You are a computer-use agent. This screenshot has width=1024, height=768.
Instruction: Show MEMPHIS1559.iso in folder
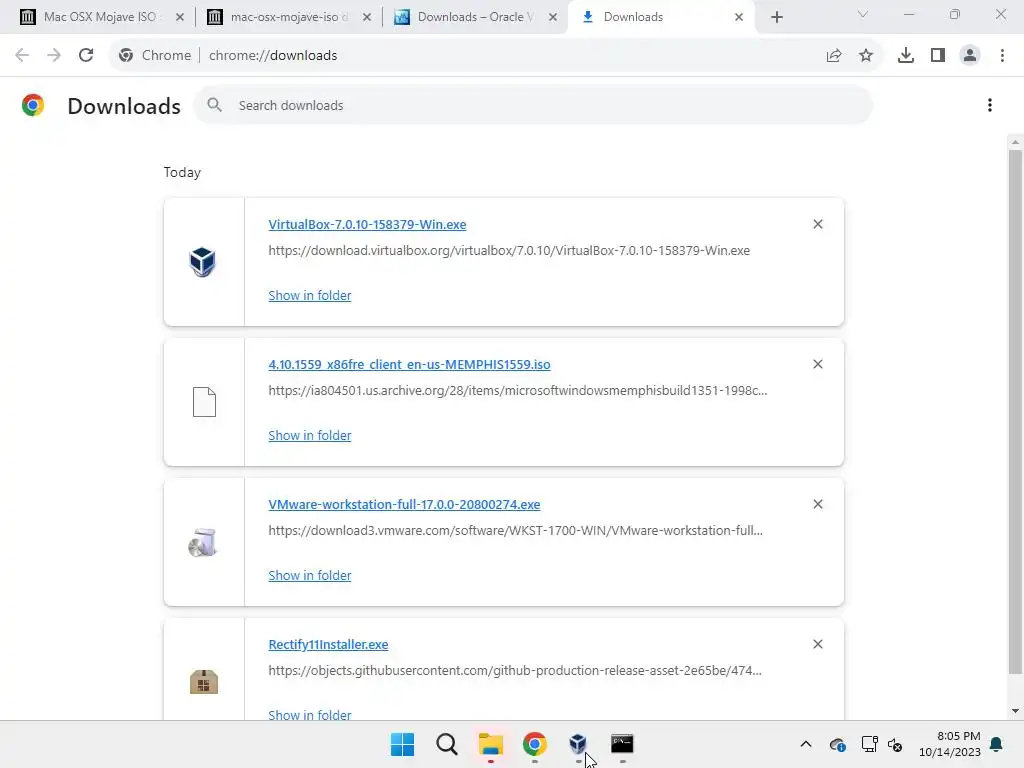(310, 436)
